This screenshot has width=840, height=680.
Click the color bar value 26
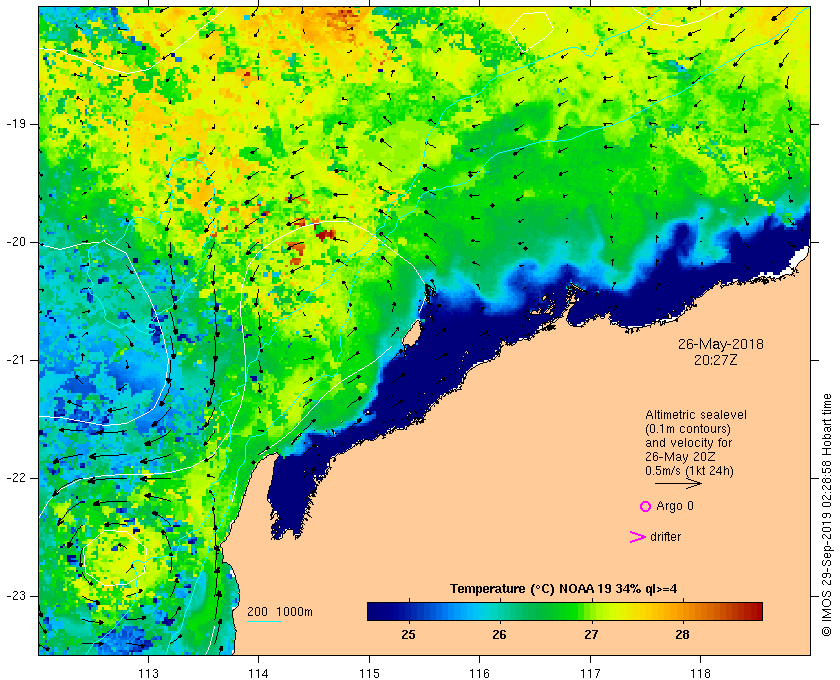(499, 635)
